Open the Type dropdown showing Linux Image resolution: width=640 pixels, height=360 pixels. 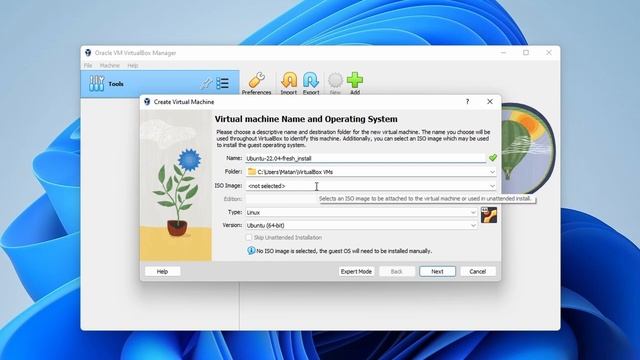click(361, 212)
